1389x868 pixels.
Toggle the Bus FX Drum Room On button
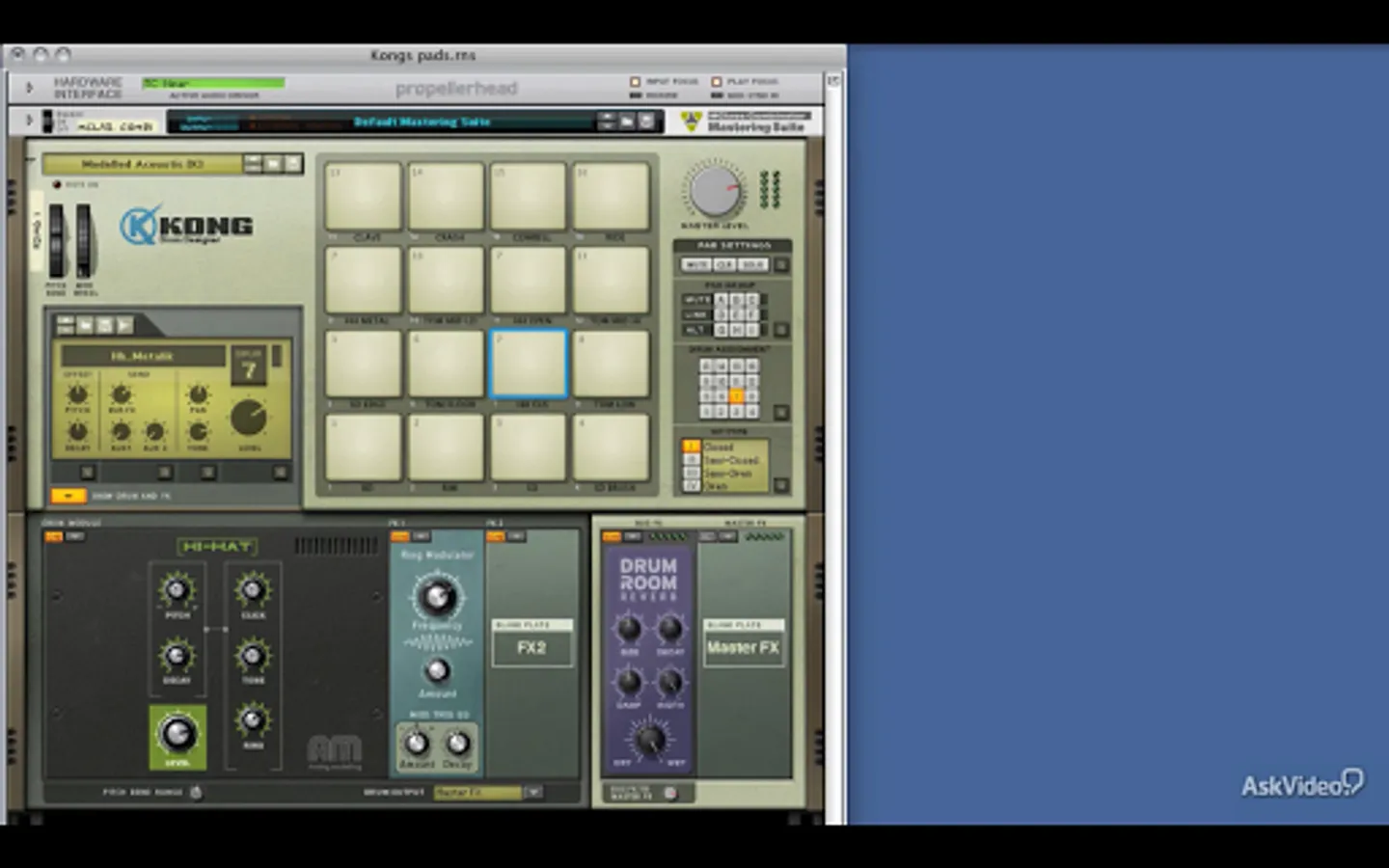tap(612, 536)
